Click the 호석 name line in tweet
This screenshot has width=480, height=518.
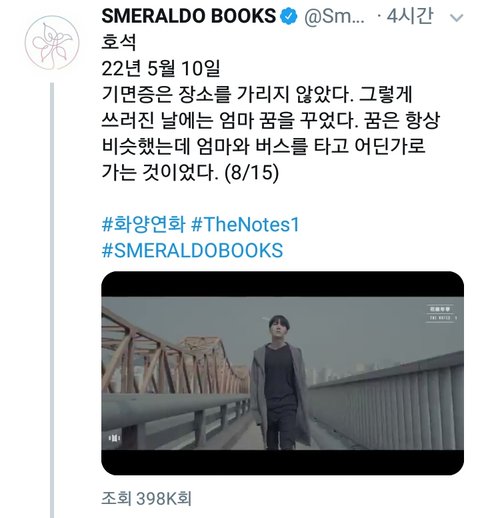[119, 42]
